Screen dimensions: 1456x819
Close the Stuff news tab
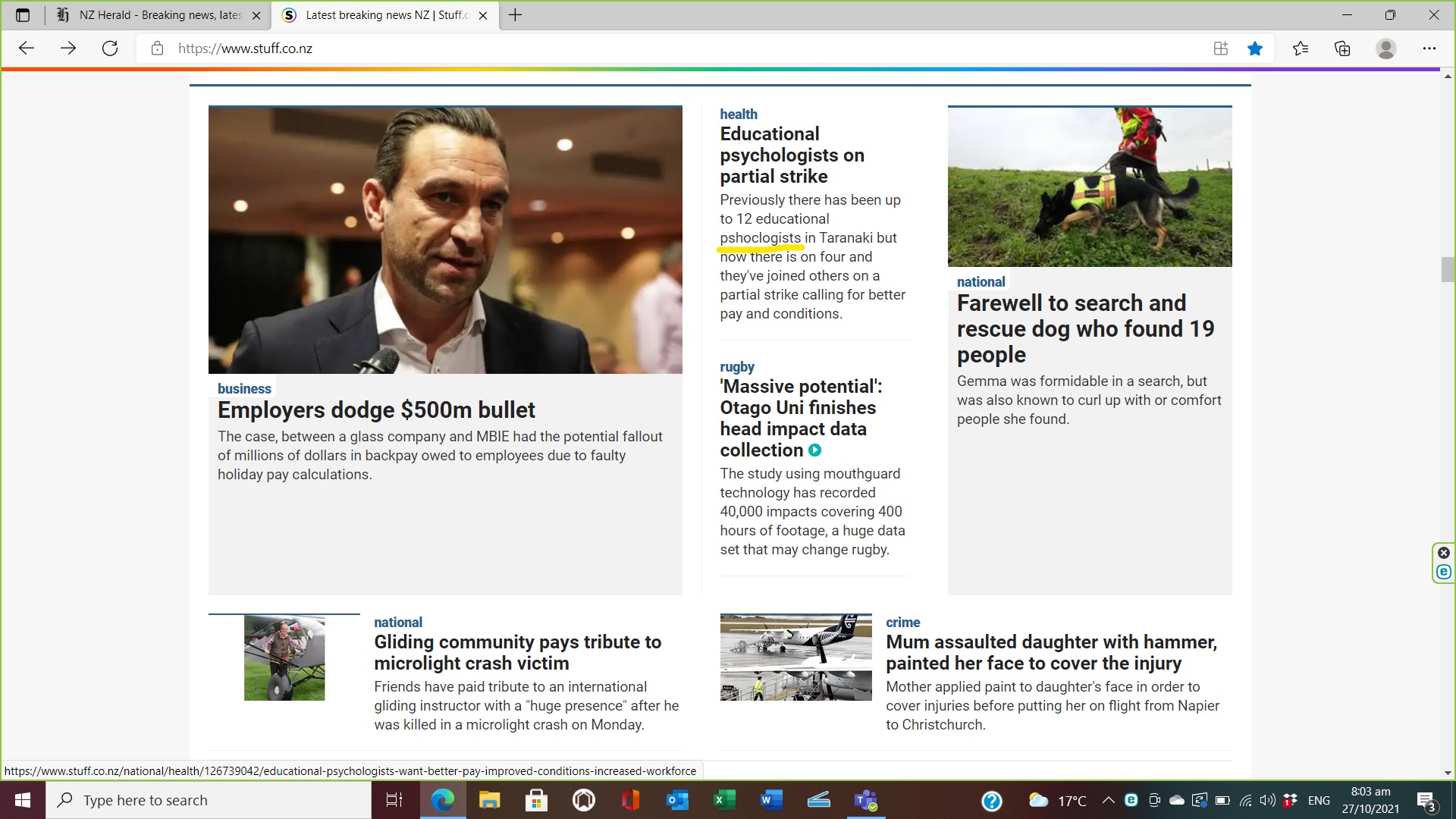483,15
